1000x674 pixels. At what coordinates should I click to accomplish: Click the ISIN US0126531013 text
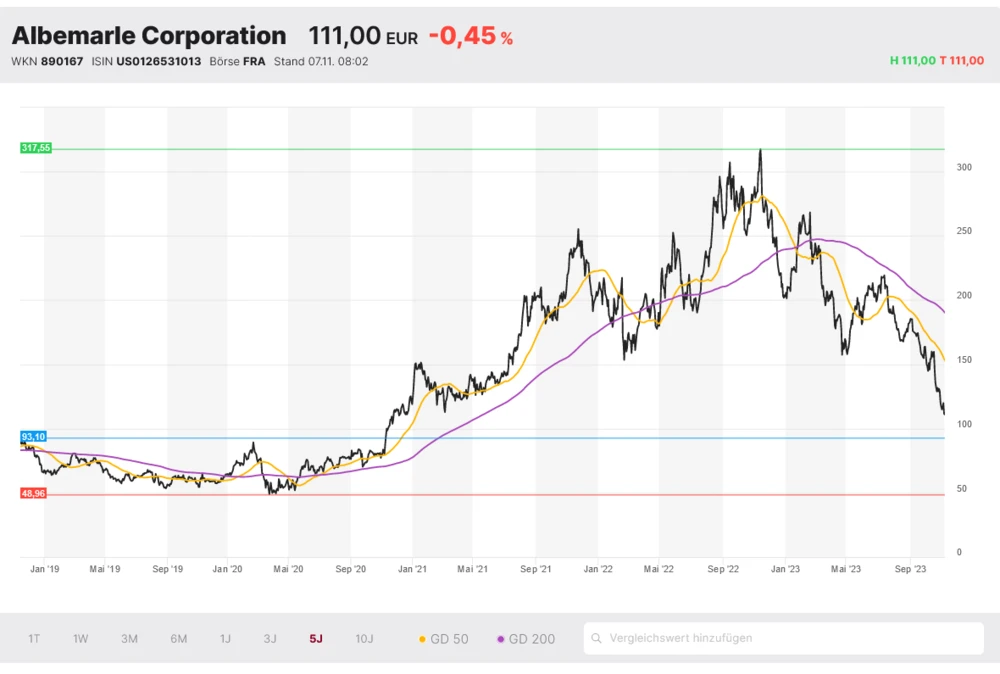point(147,61)
